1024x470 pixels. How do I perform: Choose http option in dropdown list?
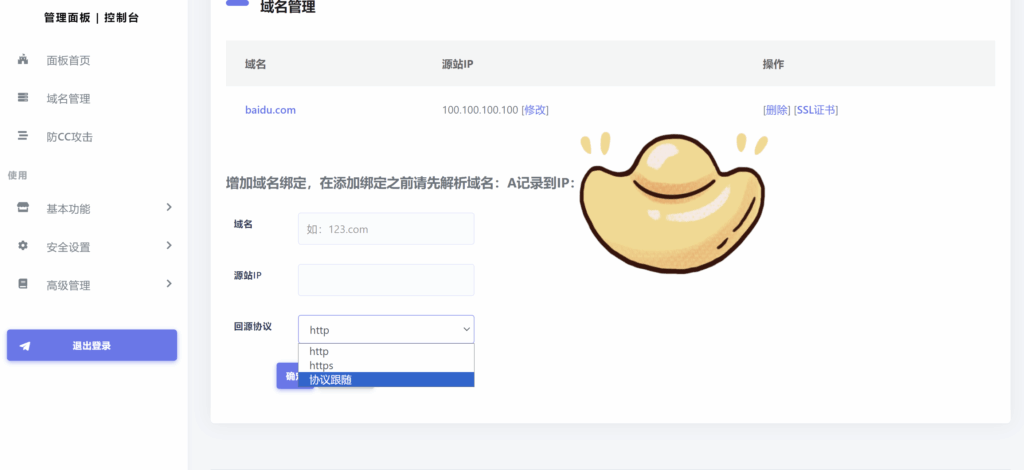(386, 351)
